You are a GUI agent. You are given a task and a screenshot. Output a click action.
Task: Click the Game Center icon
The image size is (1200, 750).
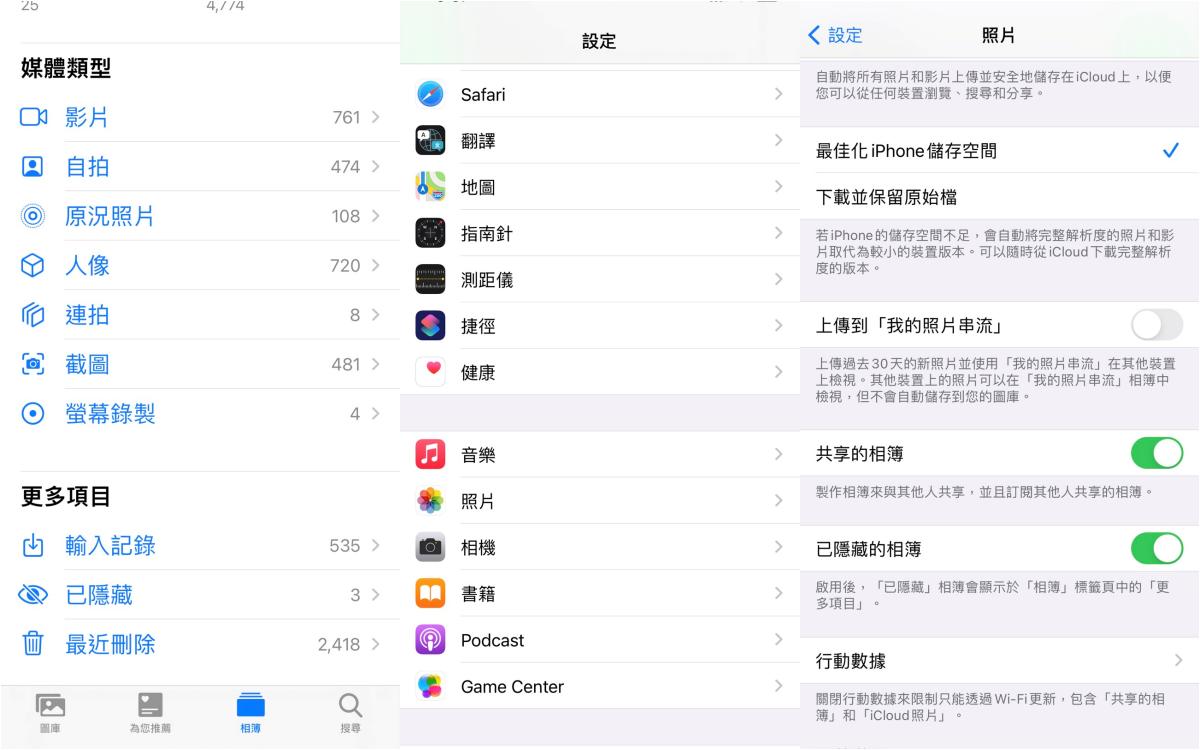tap(430, 686)
